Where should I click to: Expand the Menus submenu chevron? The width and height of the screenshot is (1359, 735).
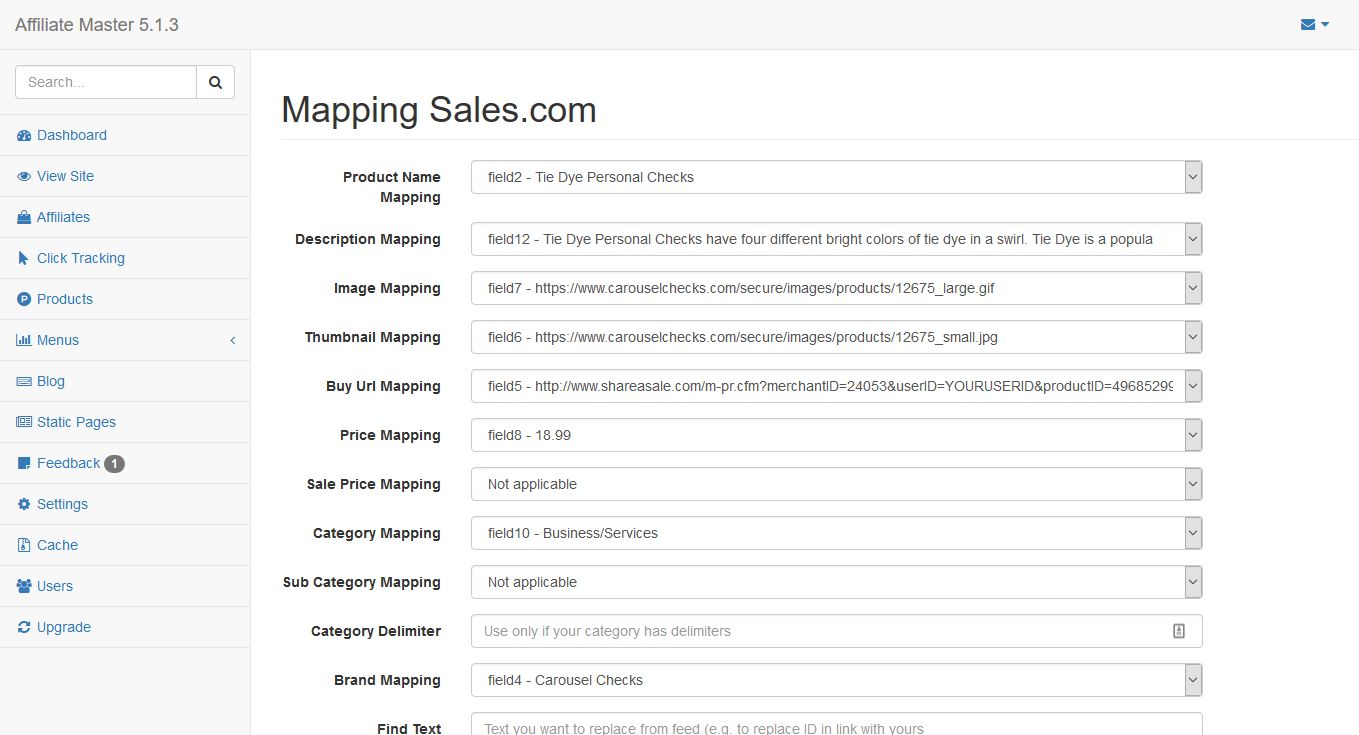click(x=233, y=340)
